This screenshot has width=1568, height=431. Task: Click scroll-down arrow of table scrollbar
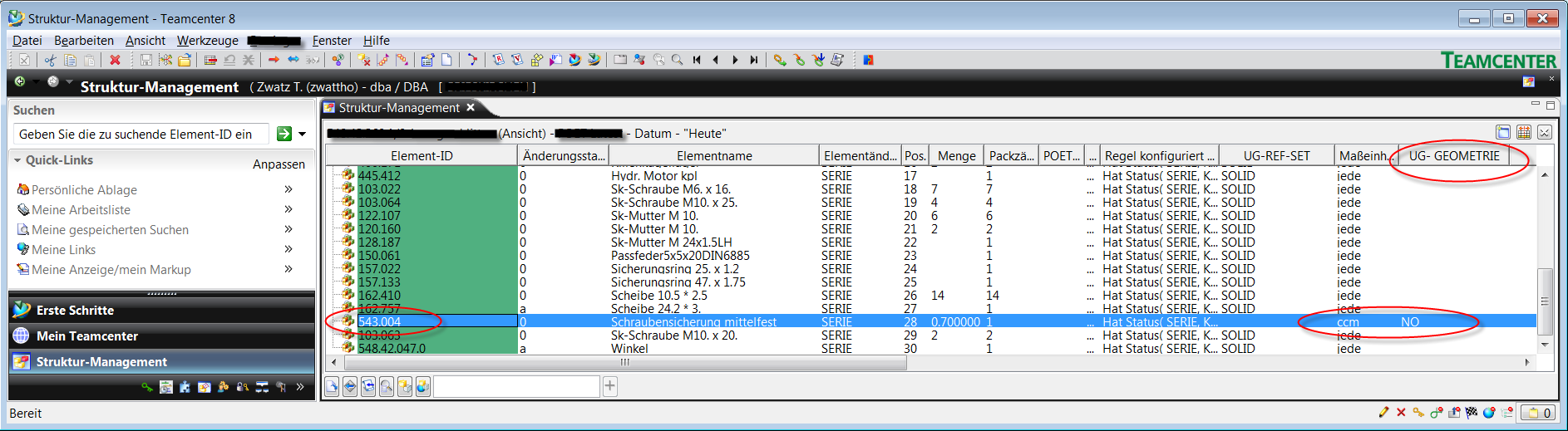1545,345
